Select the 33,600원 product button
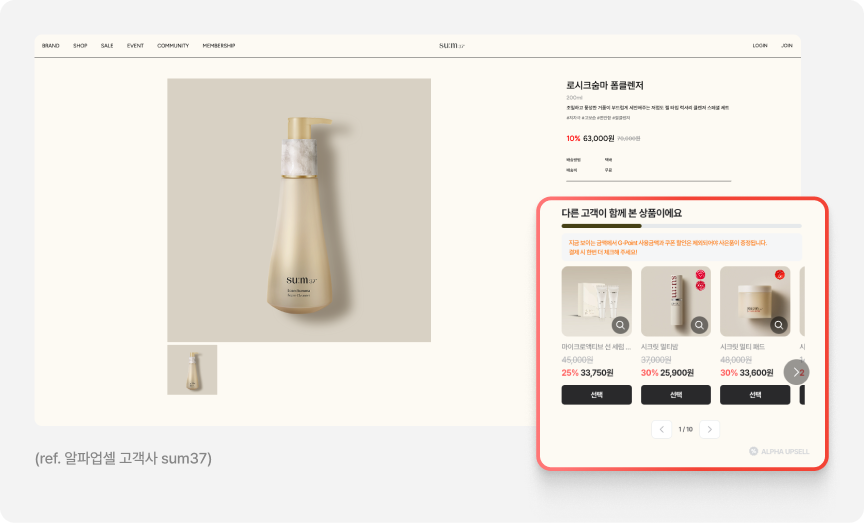Image resolution: width=864 pixels, height=523 pixels. (x=755, y=395)
